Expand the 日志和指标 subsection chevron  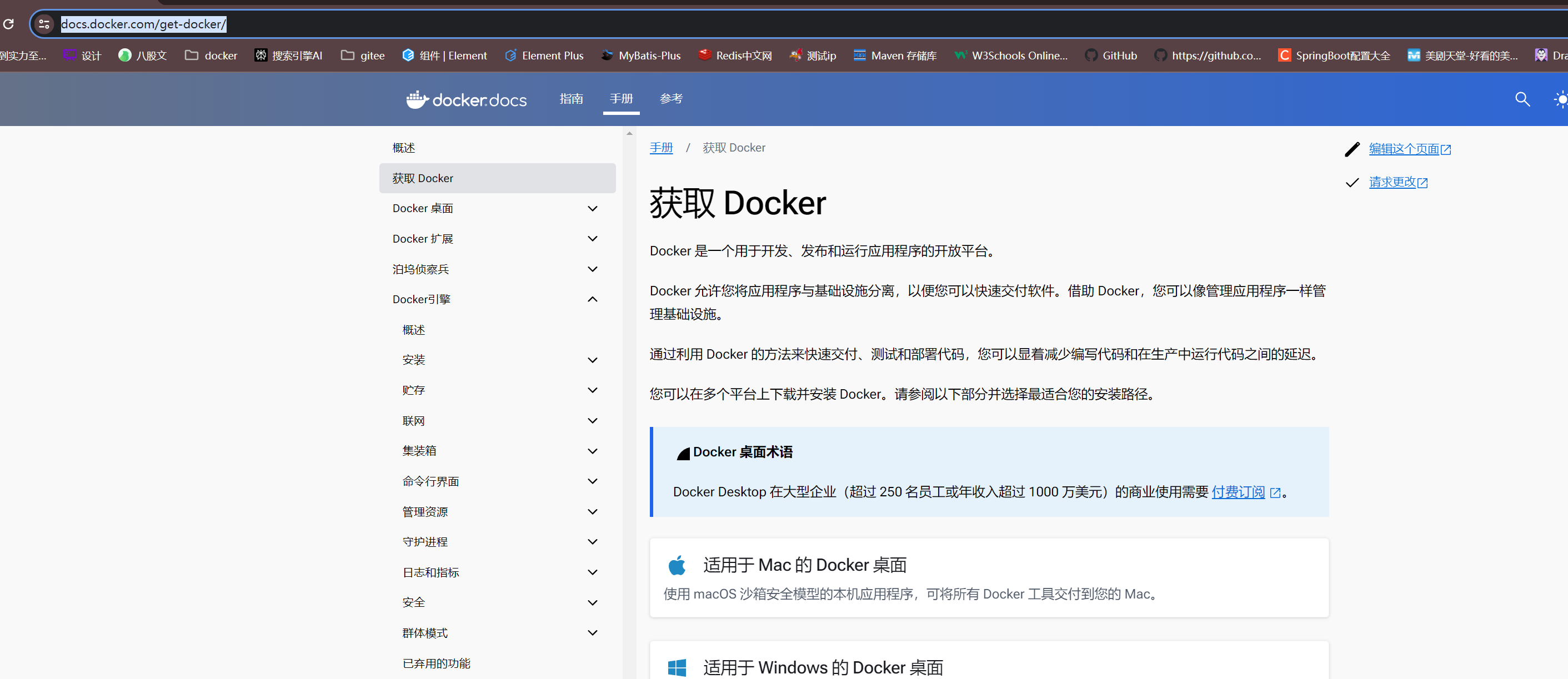[x=592, y=572]
